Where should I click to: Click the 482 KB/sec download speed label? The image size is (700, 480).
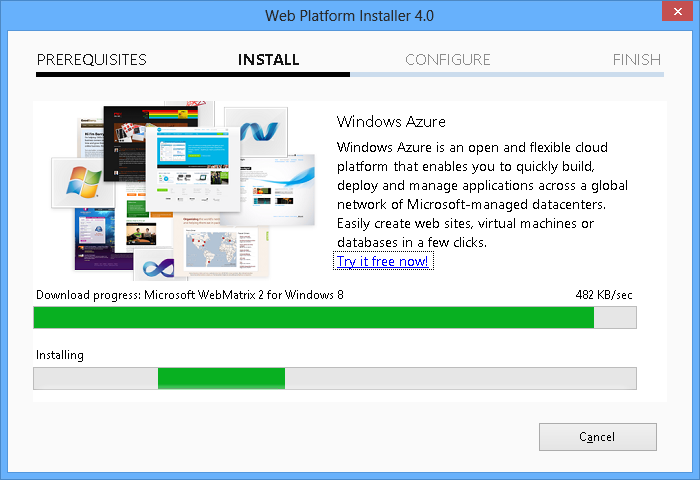603,295
